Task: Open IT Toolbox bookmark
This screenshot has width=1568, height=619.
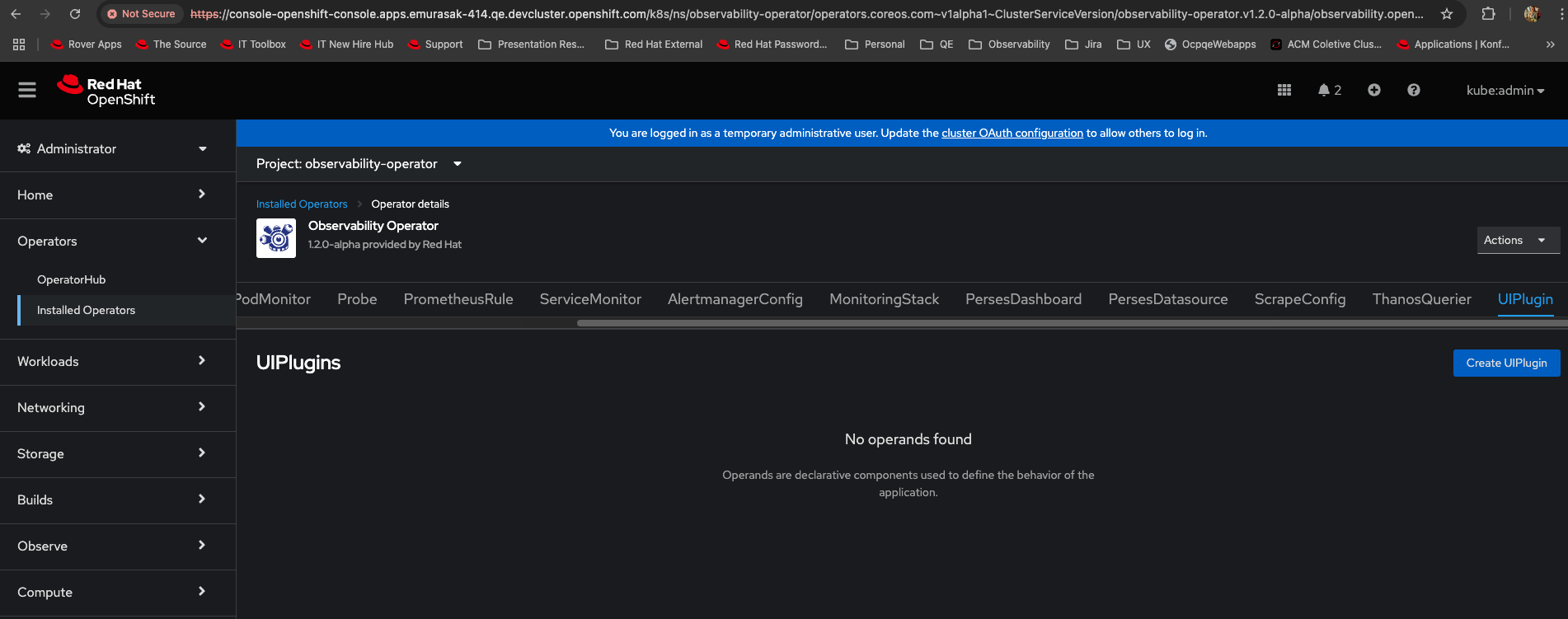Action: (254, 45)
